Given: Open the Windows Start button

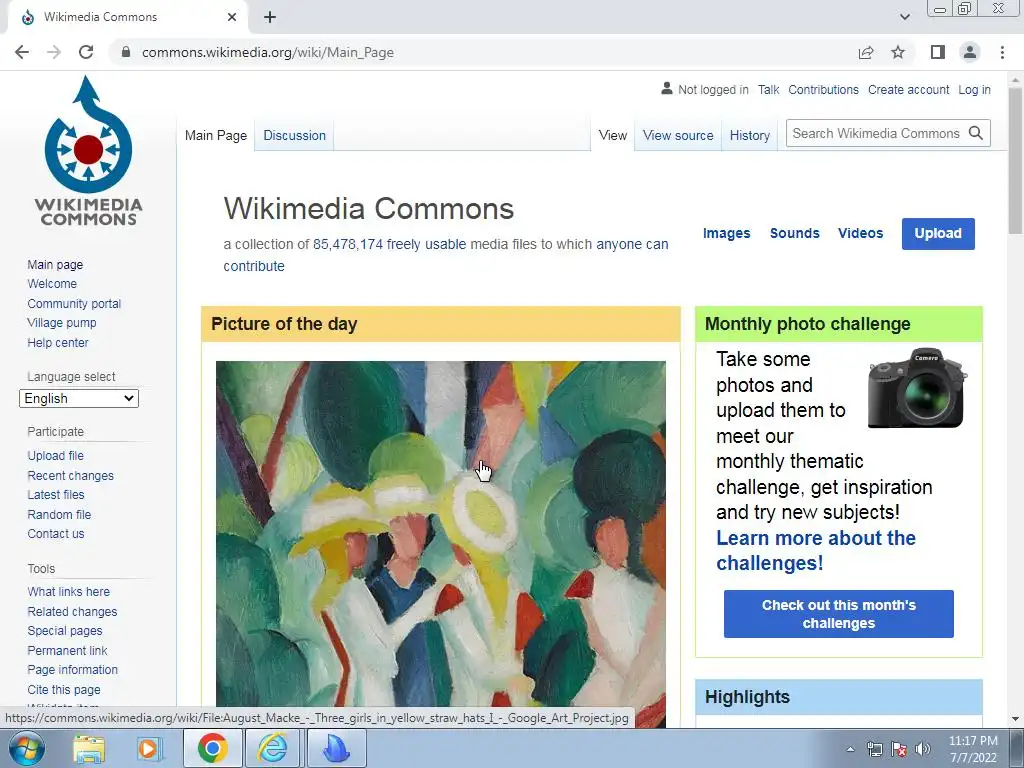Looking at the screenshot, I should click(26, 748).
